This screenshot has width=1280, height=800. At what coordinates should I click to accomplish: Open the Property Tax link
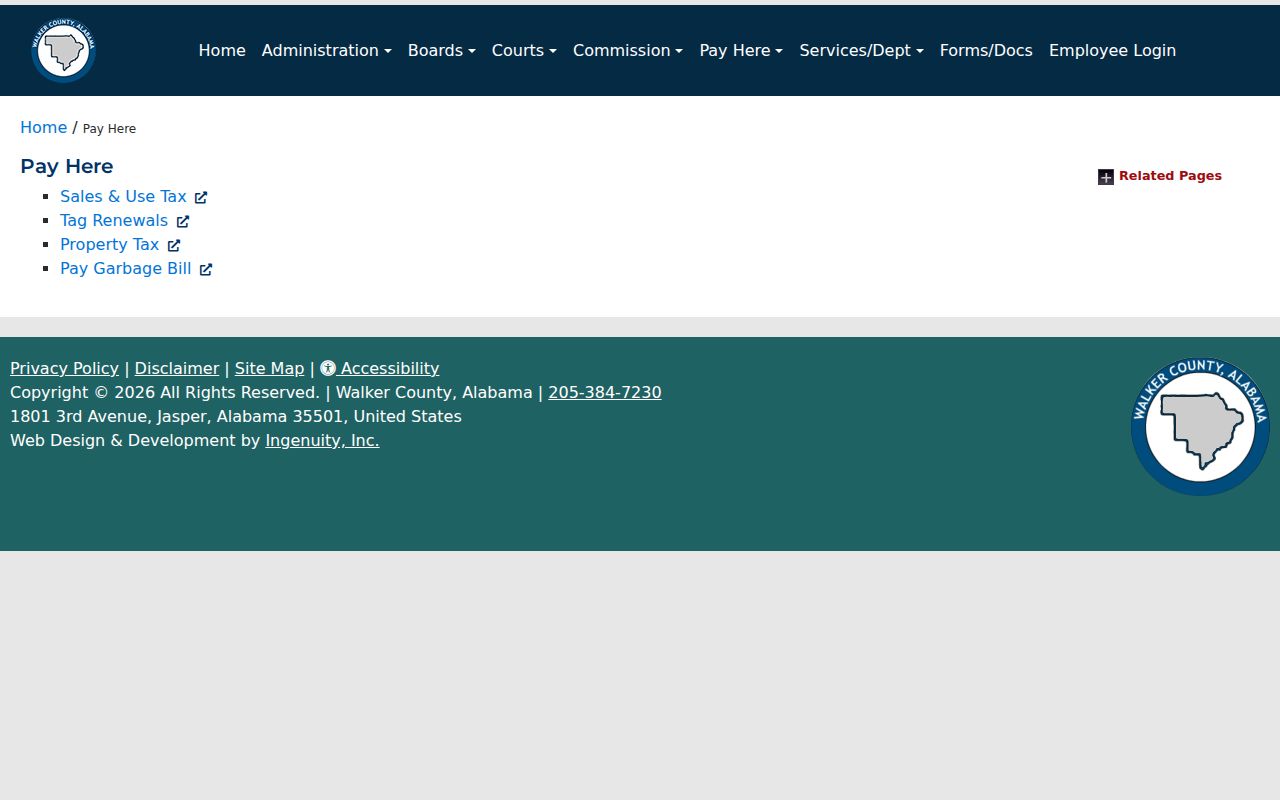(x=109, y=244)
